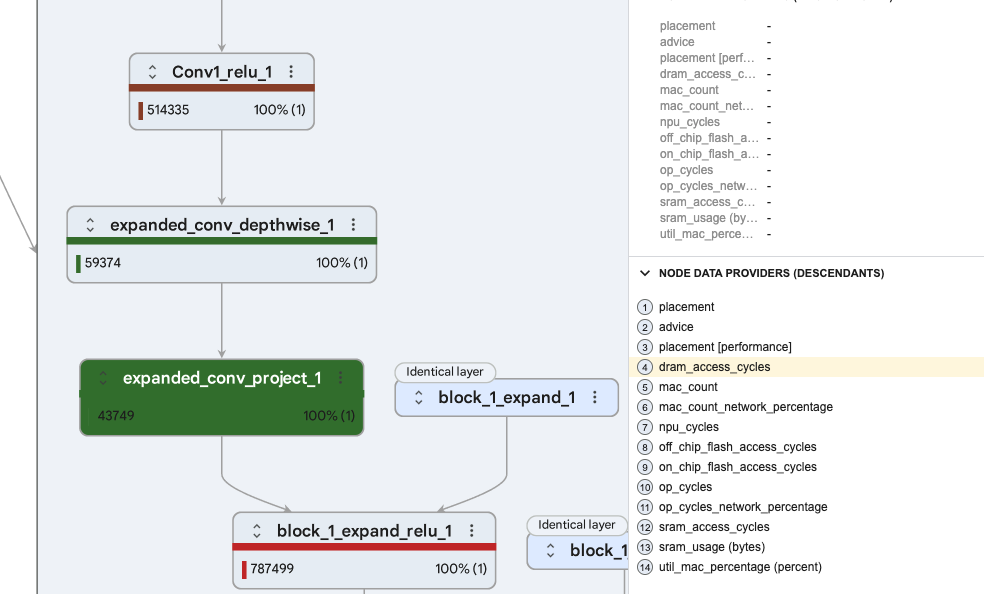Open the expanded_conv_depthwise_1 three-dot menu
Viewport: 984px width, 594px height.
(x=353, y=225)
